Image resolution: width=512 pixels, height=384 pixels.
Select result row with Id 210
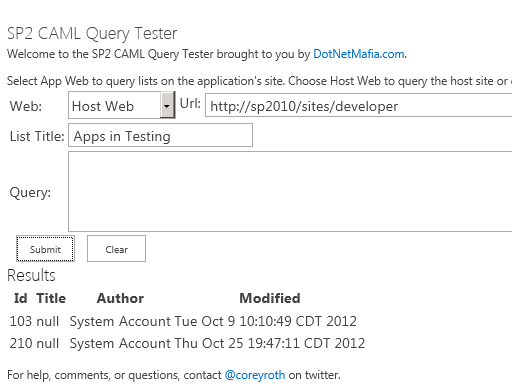(187, 343)
